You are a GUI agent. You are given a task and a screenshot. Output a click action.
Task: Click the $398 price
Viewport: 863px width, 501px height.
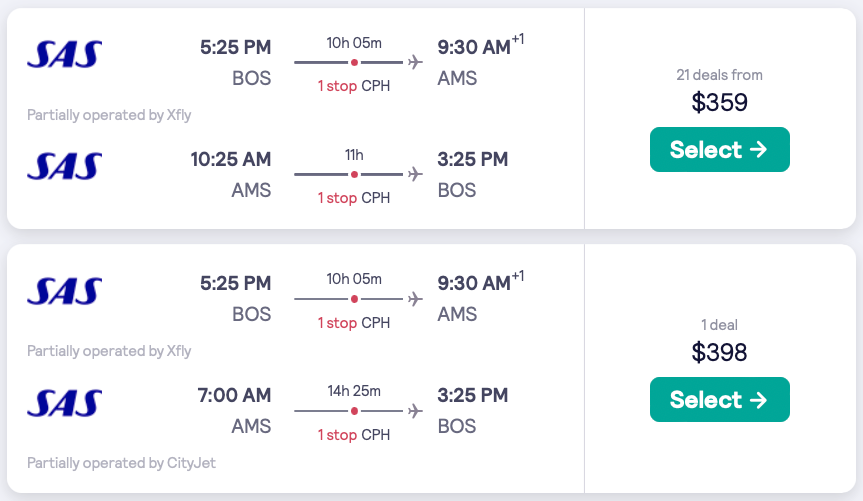[719, 352]
